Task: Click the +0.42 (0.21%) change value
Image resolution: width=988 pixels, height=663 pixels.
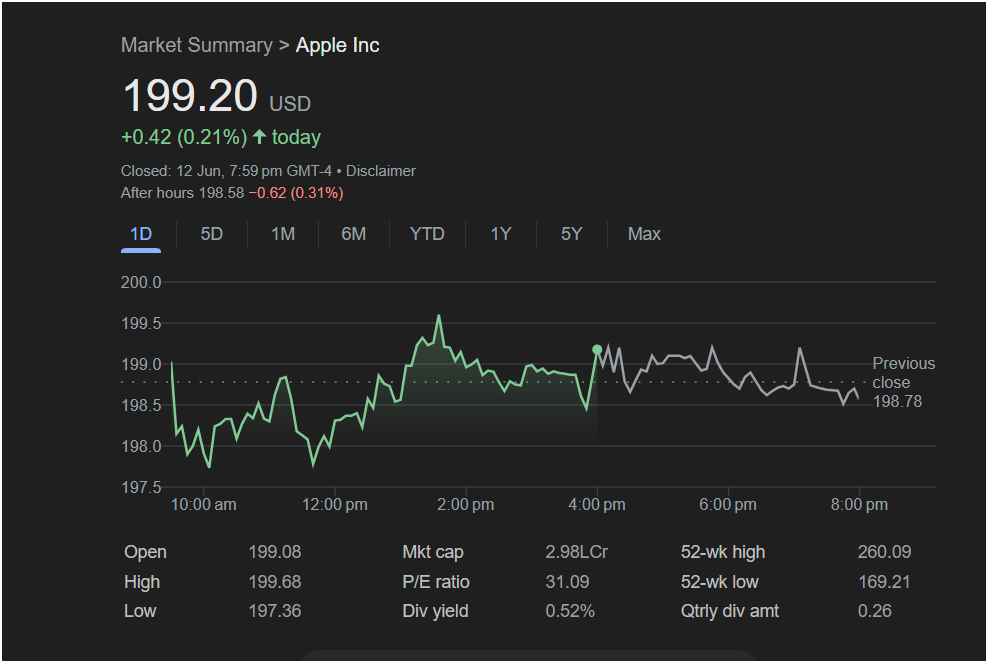Action: pyautogui.click(x=184, y=137)
